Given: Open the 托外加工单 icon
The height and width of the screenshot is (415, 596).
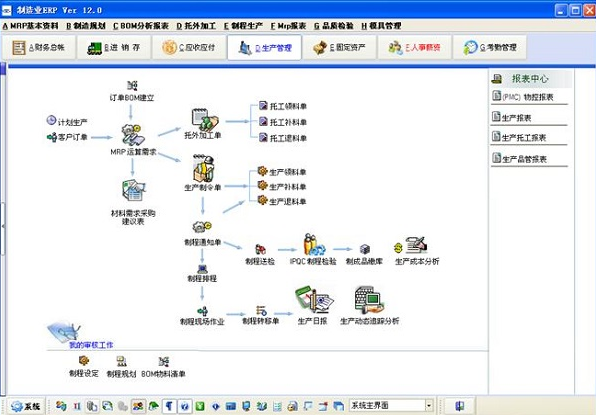Looking at the screenshot, I should pos(205,119).
